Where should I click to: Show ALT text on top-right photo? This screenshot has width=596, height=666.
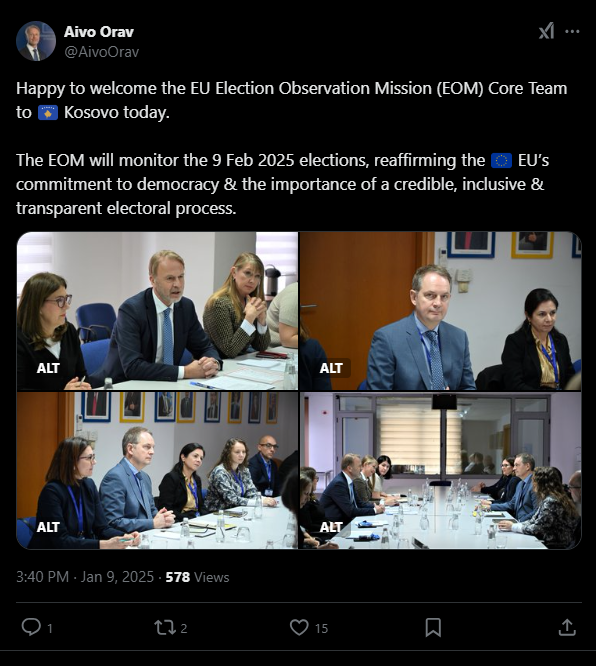tap(331, 368)
